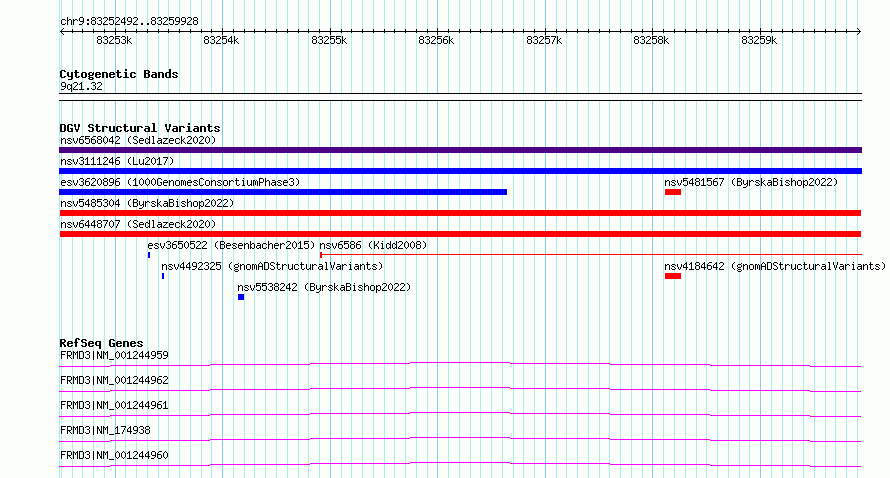Click the Cytogenetic Bands track title
This screenshot has width=890, height=478.
pyautogui.click(x=119, y=74)
